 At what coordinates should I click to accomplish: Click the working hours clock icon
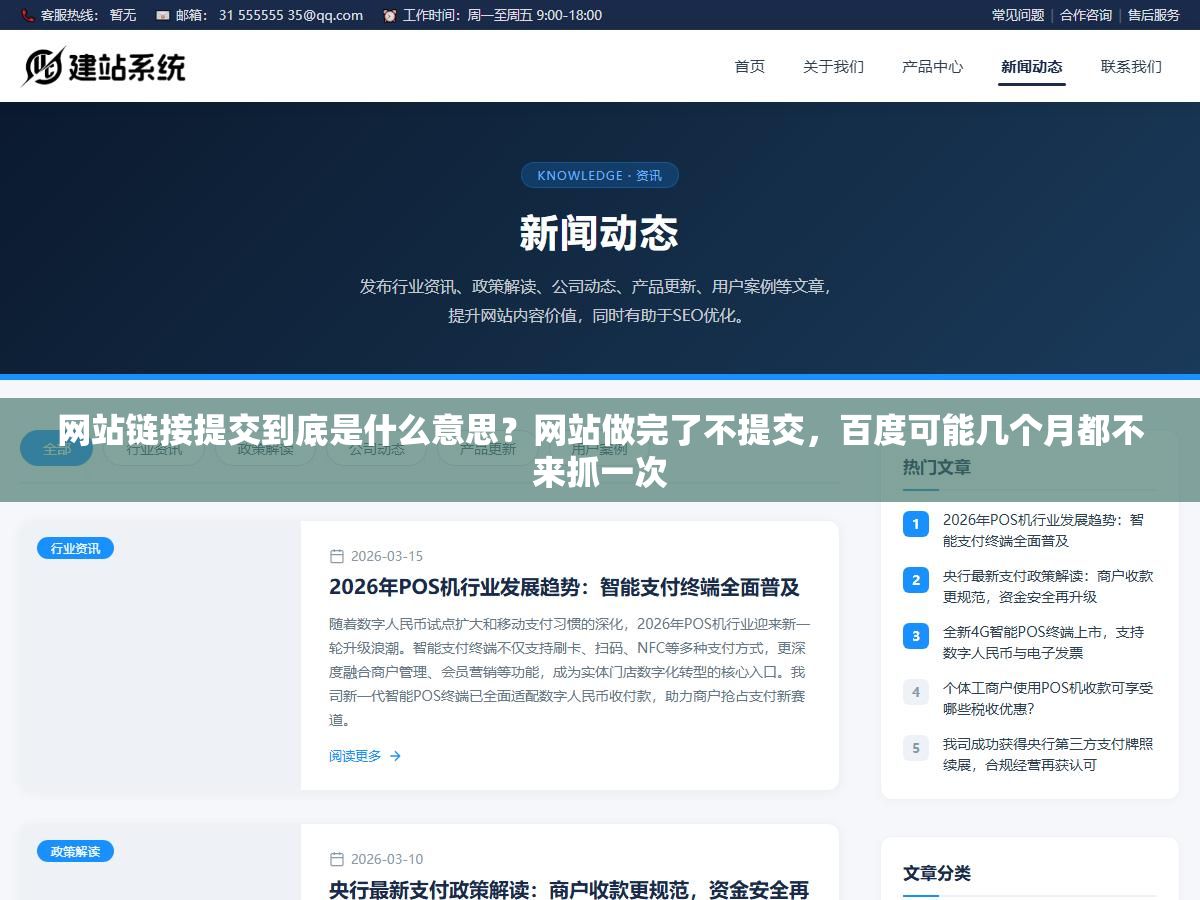[x=389, y=15]
